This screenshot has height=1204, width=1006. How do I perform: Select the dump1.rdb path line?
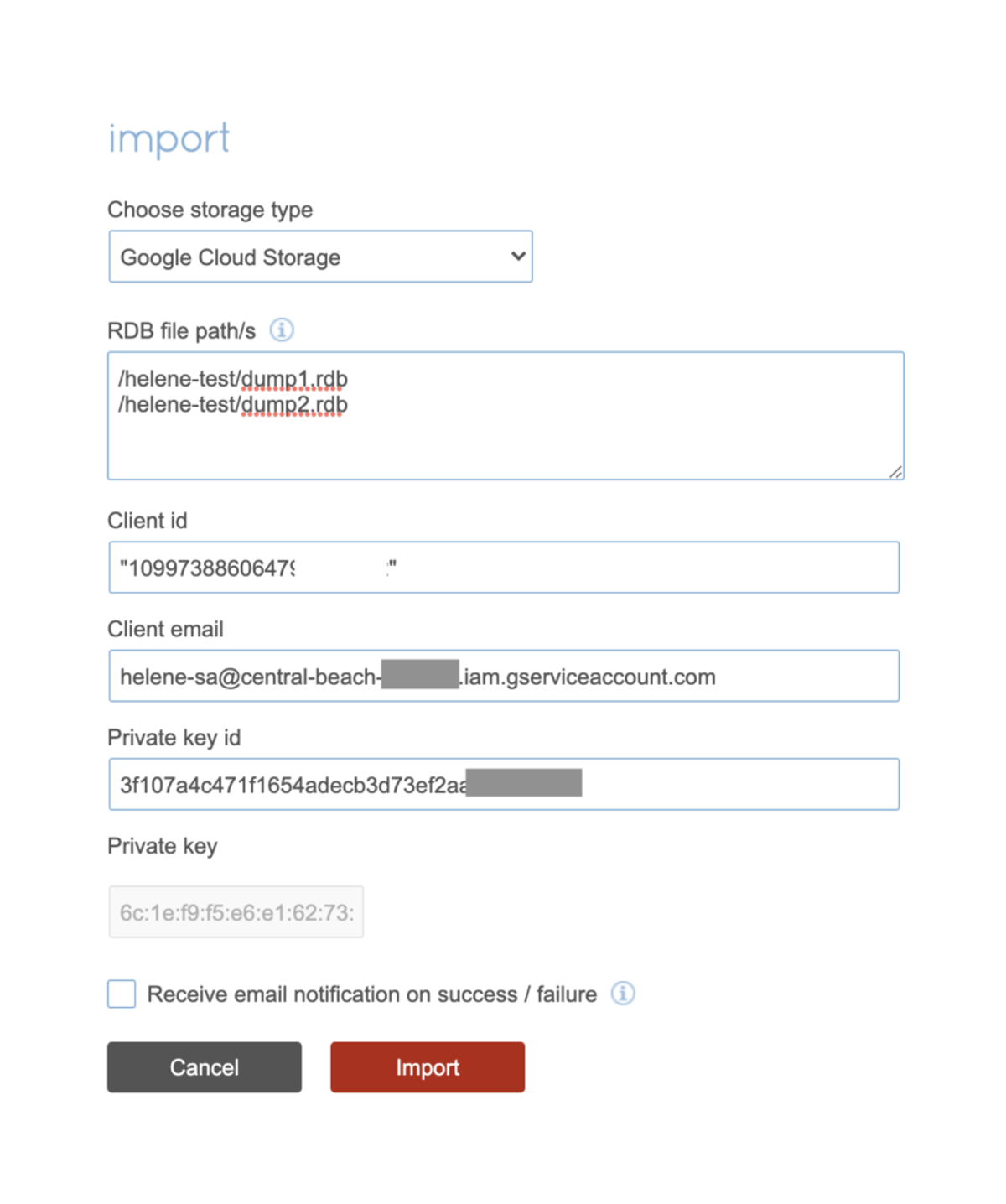point(233,378)
